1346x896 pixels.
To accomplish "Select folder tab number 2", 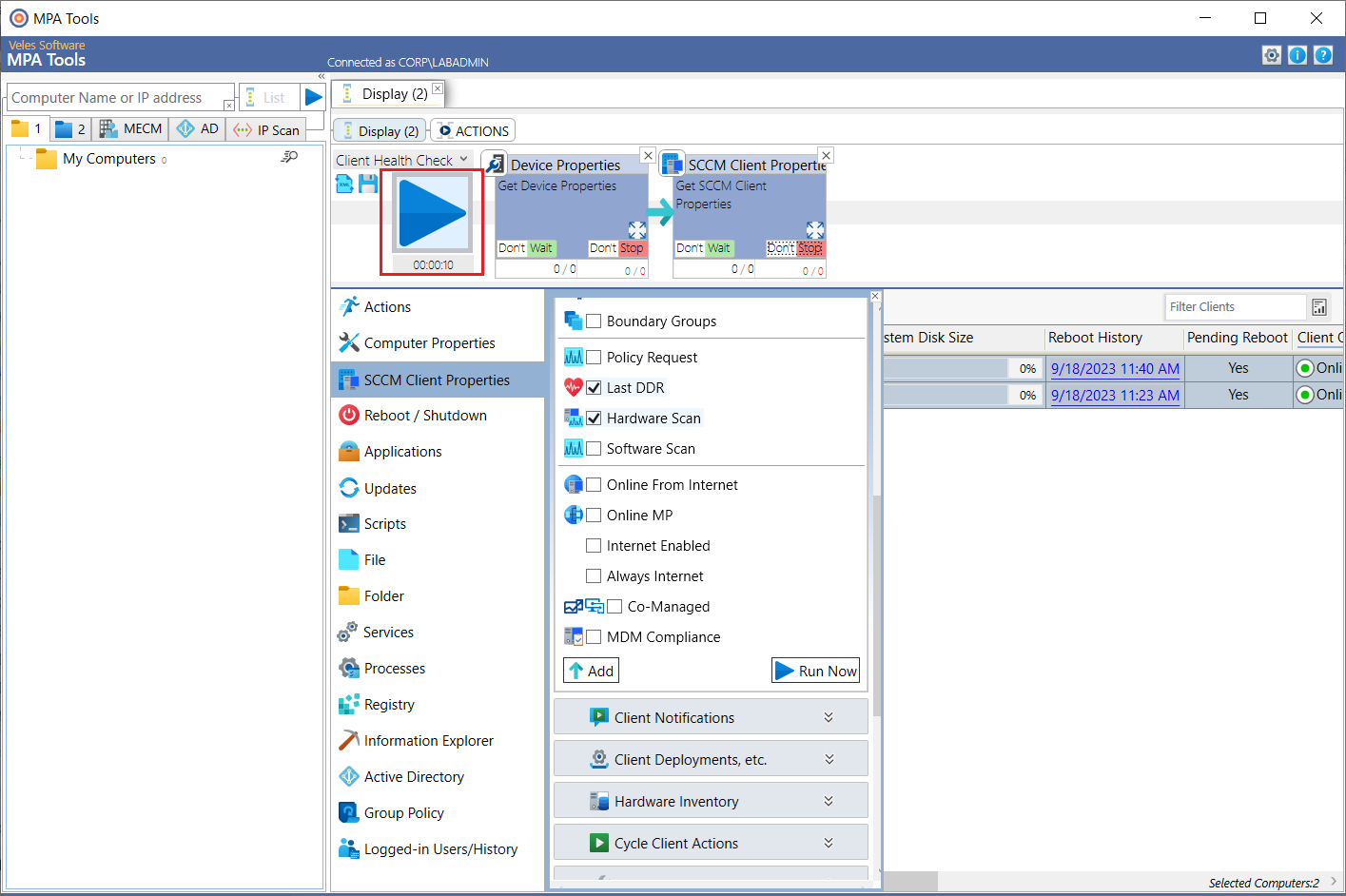I will (70, 128).
